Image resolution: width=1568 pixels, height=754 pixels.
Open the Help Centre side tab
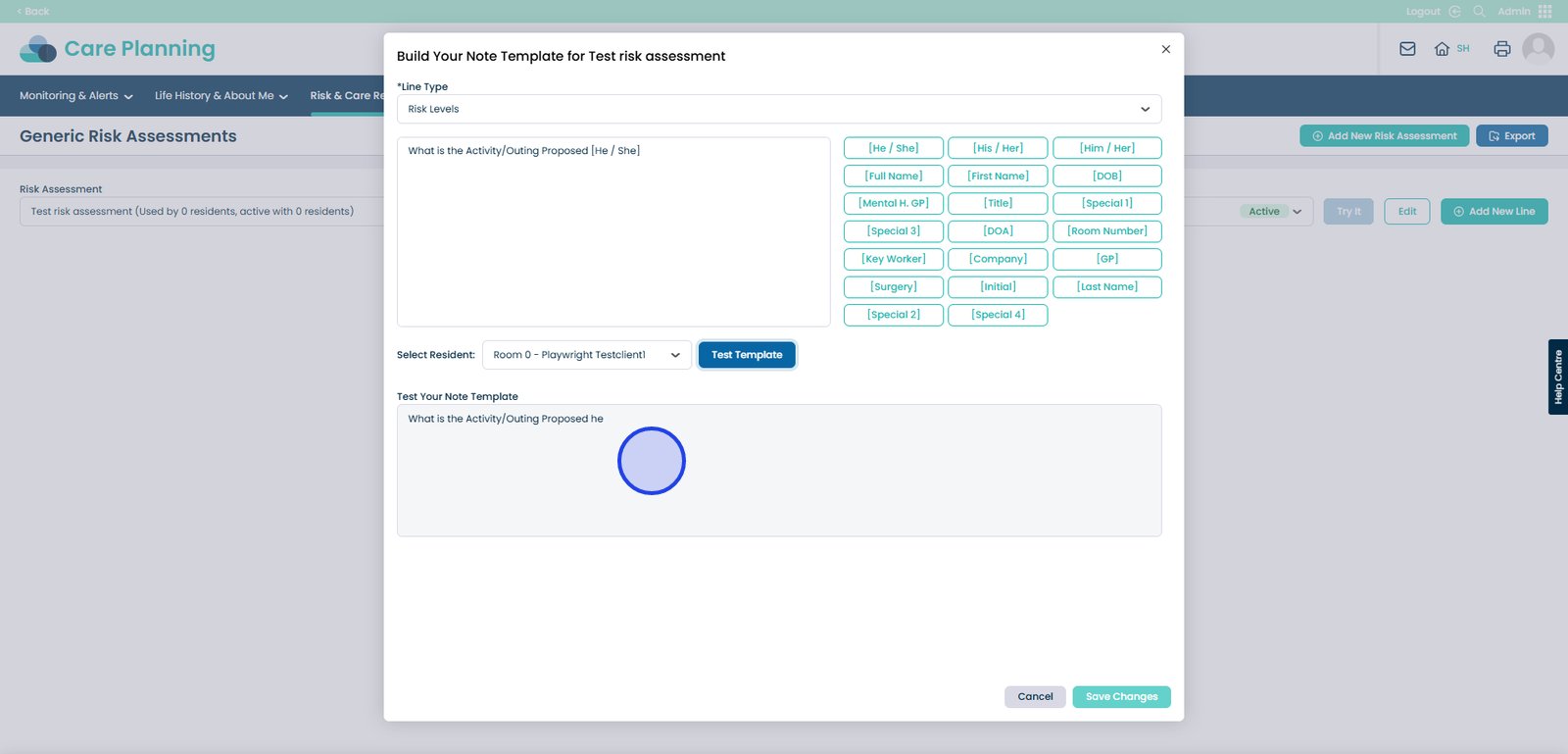(1558, 377)
